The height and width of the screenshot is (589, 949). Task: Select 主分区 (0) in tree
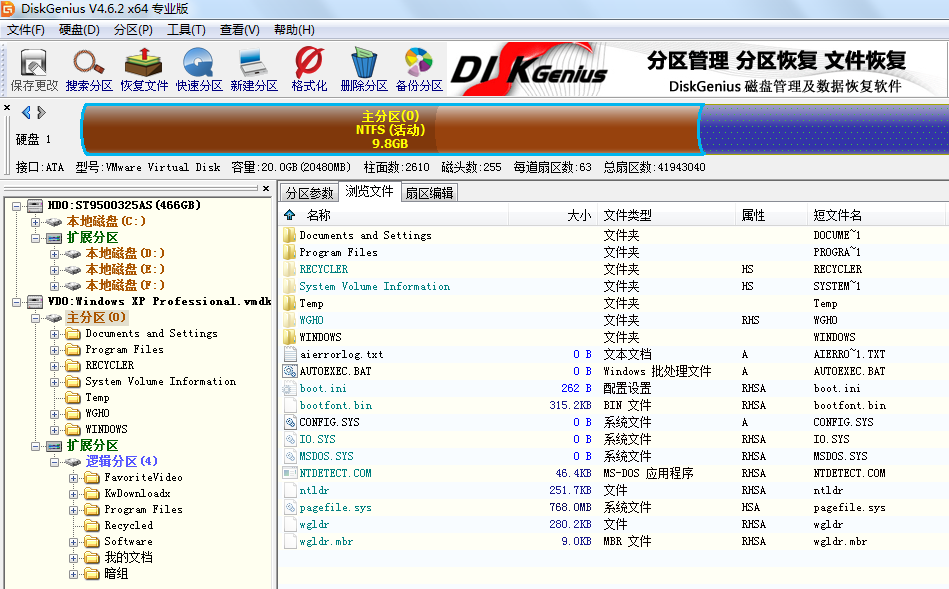[96, 317]
